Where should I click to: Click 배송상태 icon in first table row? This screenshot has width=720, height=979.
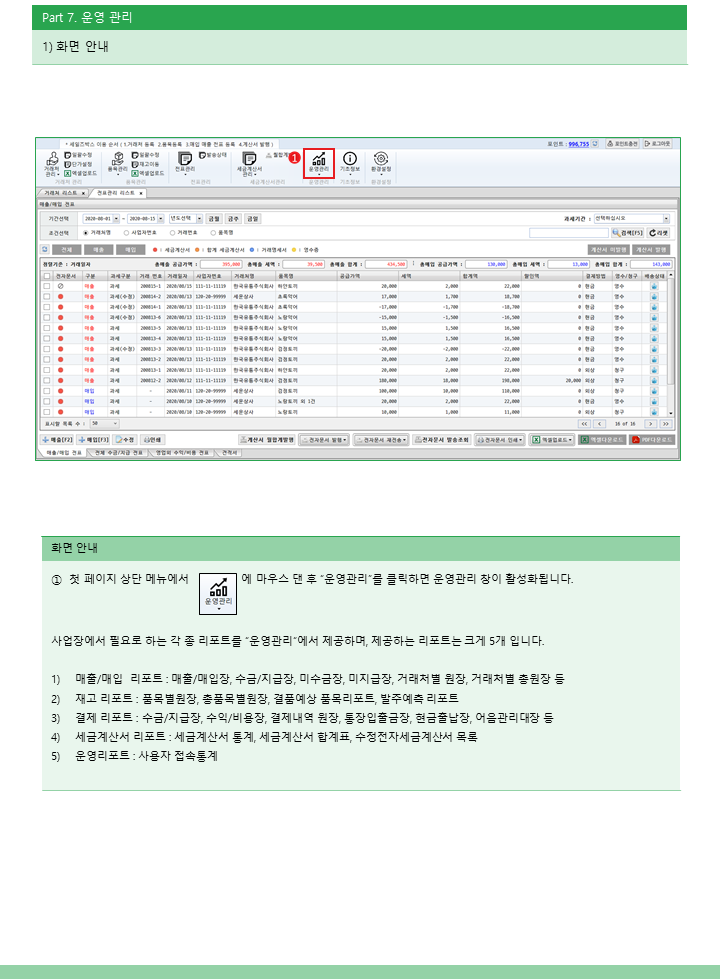(x=654, y=286)
